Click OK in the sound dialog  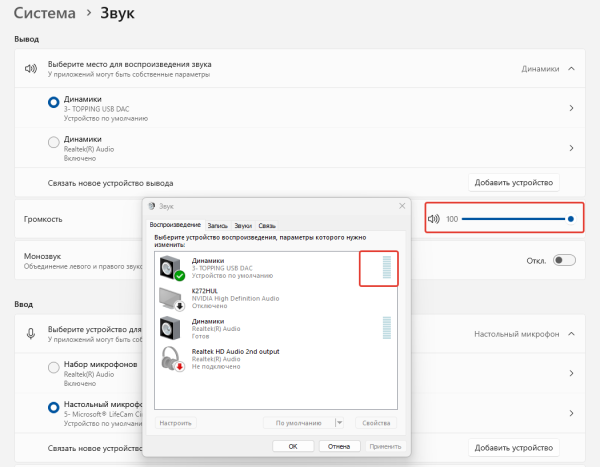[293, 446]
